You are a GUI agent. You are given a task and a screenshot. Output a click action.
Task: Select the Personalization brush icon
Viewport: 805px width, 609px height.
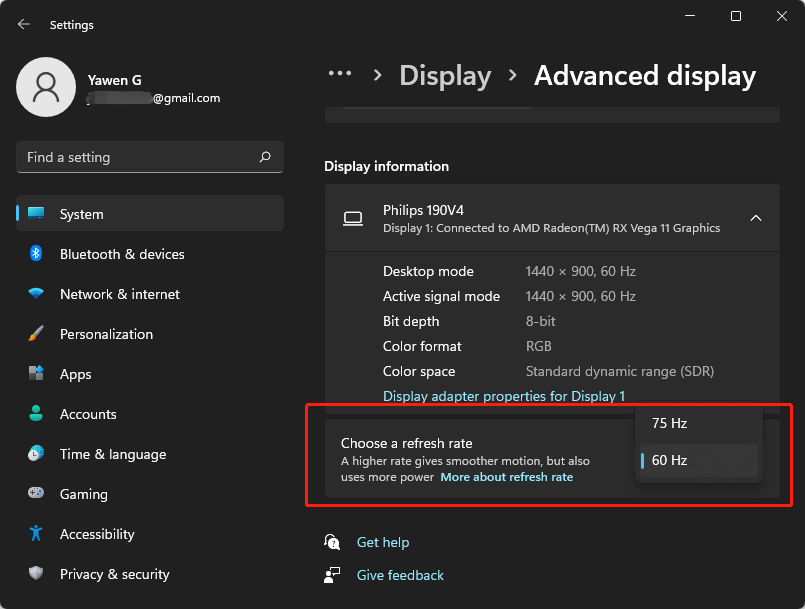click(37, 334)
